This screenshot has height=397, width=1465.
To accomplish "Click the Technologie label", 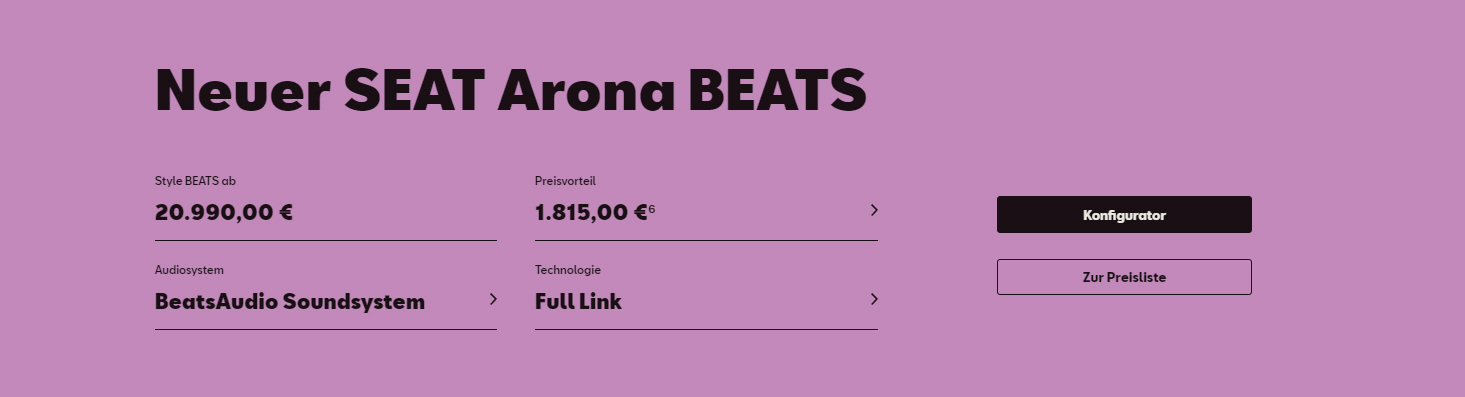I will pos(568,270).
